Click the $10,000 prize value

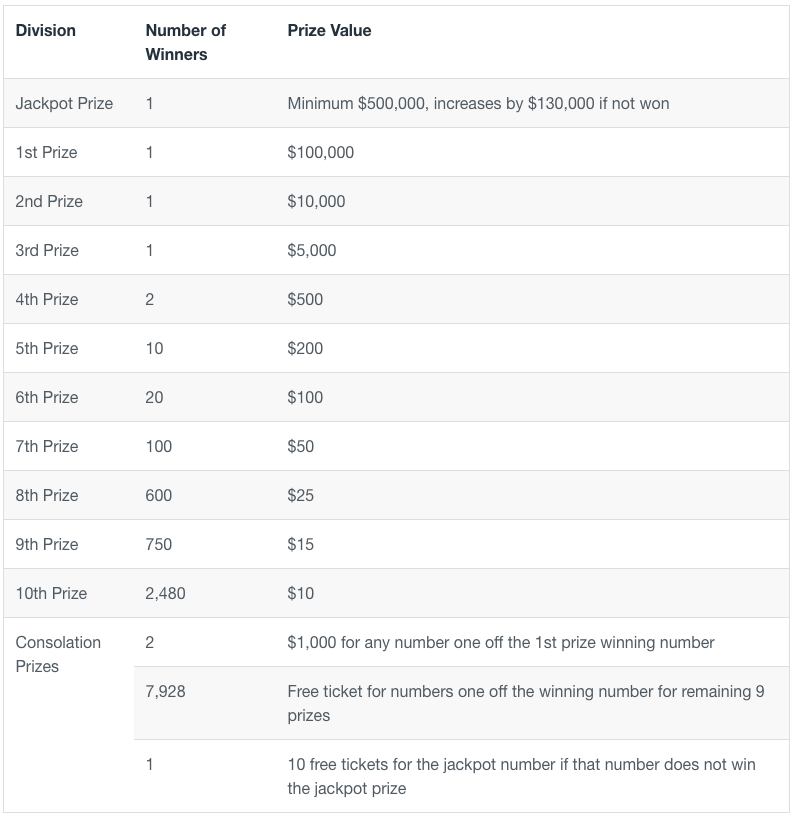[x=316, y=202]
